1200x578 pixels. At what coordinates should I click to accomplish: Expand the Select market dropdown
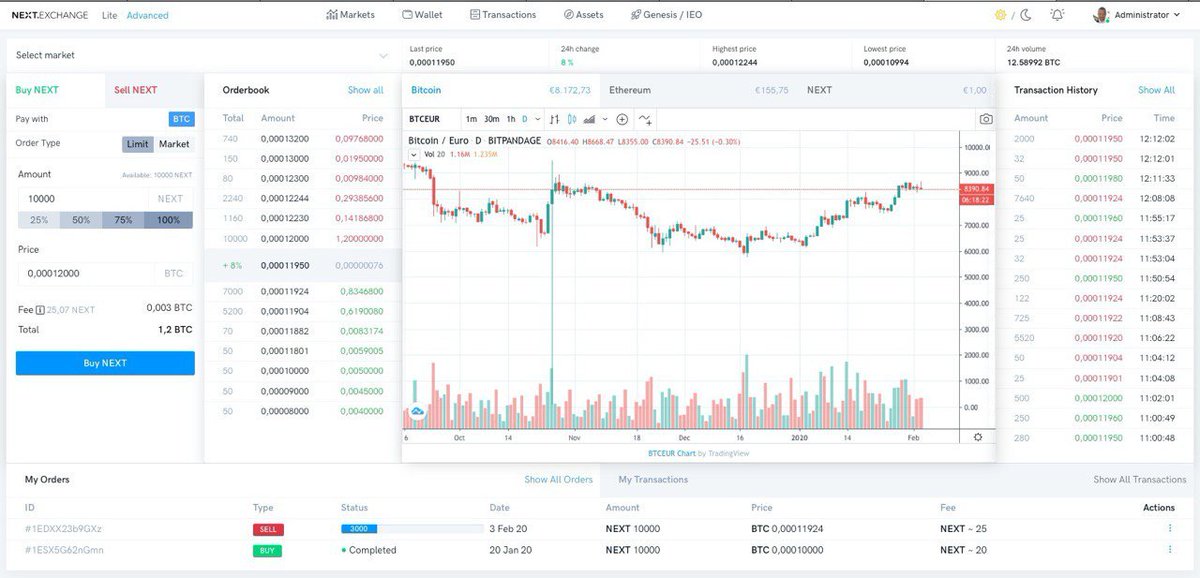coord(383,56)
